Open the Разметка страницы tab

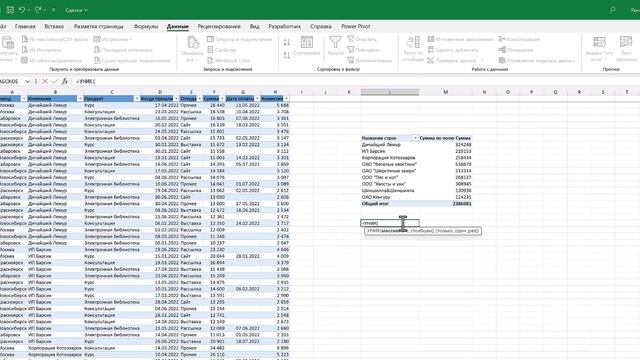pyautogui.click(x=98, y=26)
